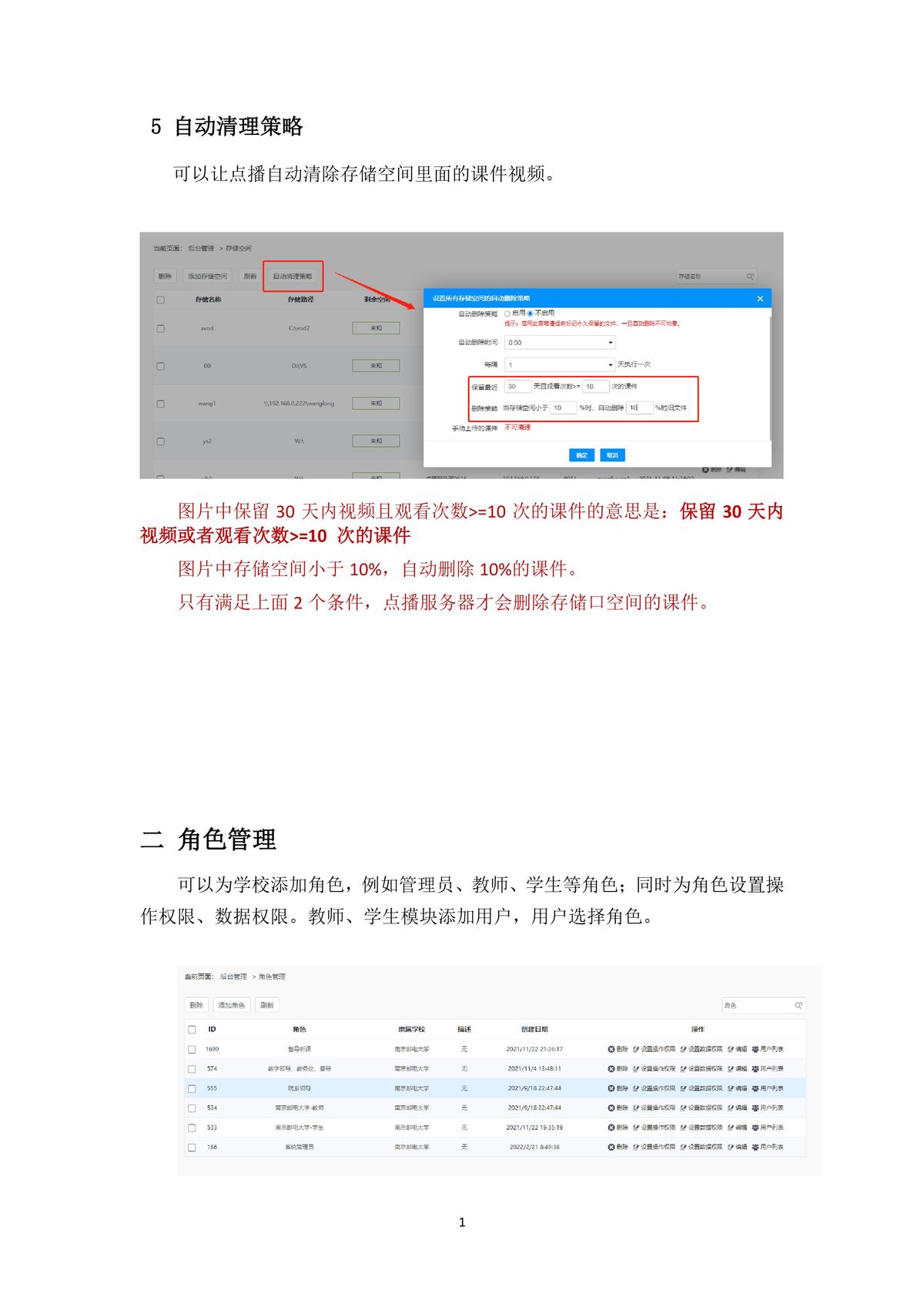Screen dimensions: 924x1307
Task: Click the search icon in 角色 box
Action: [x=798, y=1005]
